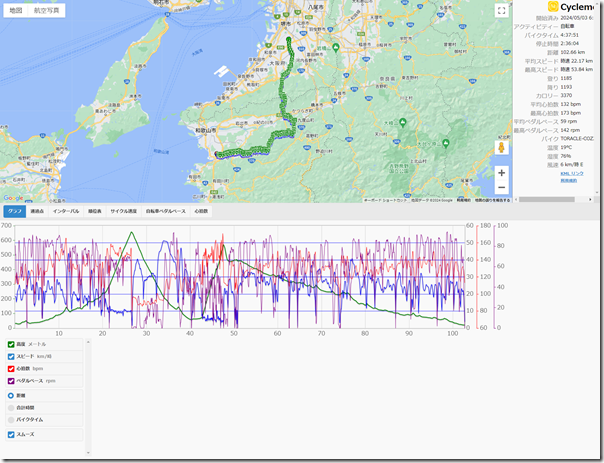Click stop time value 2:36:04
Screen dimensions: 604x463
pos(569,44)
